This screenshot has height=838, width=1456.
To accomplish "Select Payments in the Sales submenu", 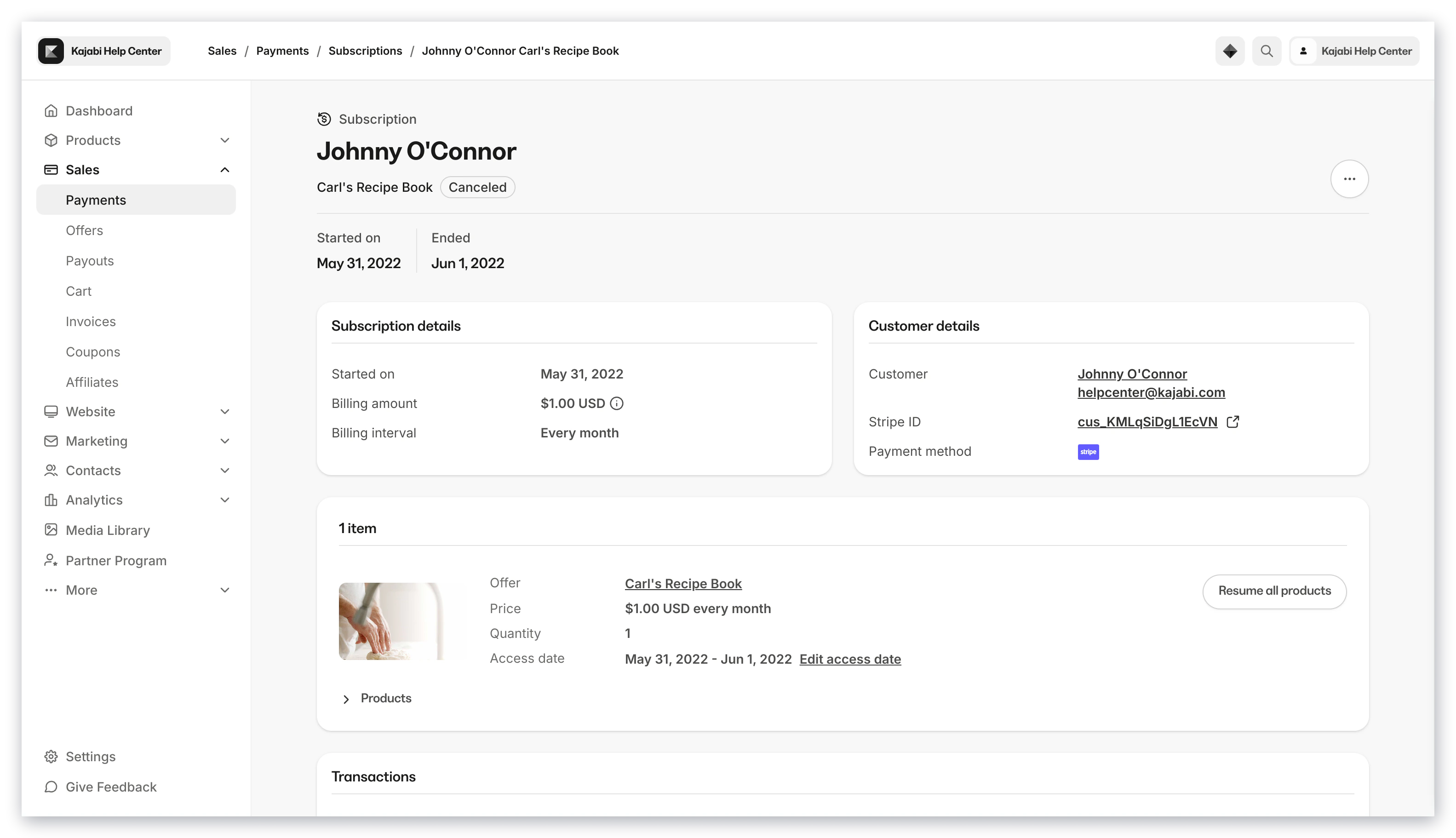I will pyautogui.click(x=136, y=200).
